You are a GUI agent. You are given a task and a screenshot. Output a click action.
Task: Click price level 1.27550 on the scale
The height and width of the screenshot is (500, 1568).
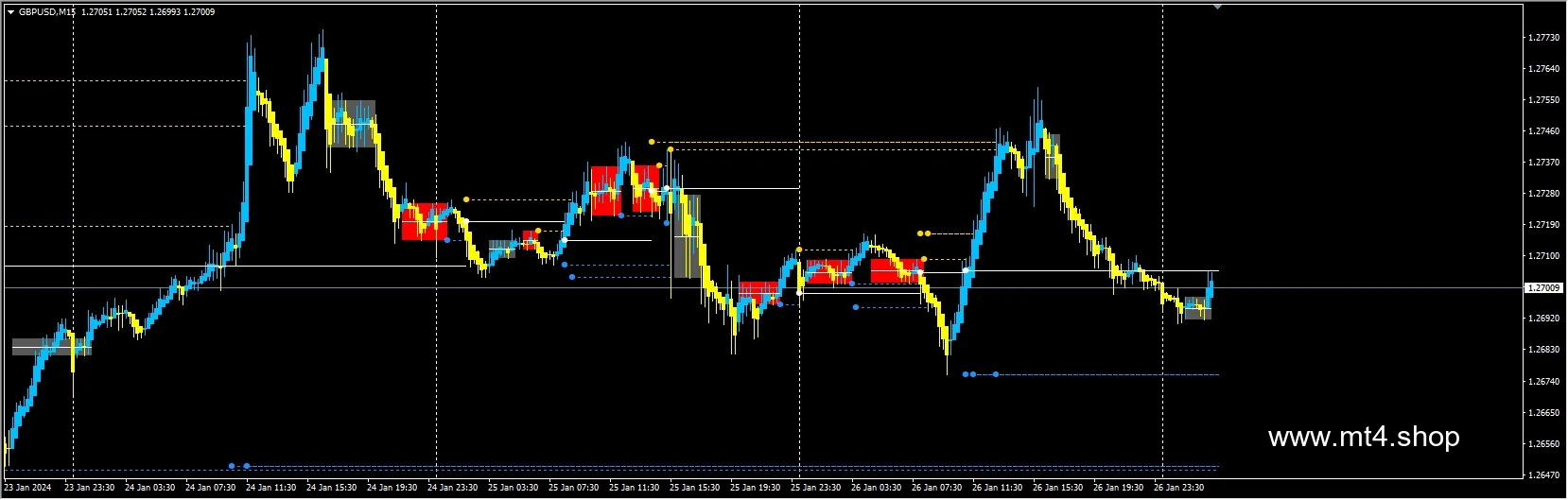point(1544,100)
